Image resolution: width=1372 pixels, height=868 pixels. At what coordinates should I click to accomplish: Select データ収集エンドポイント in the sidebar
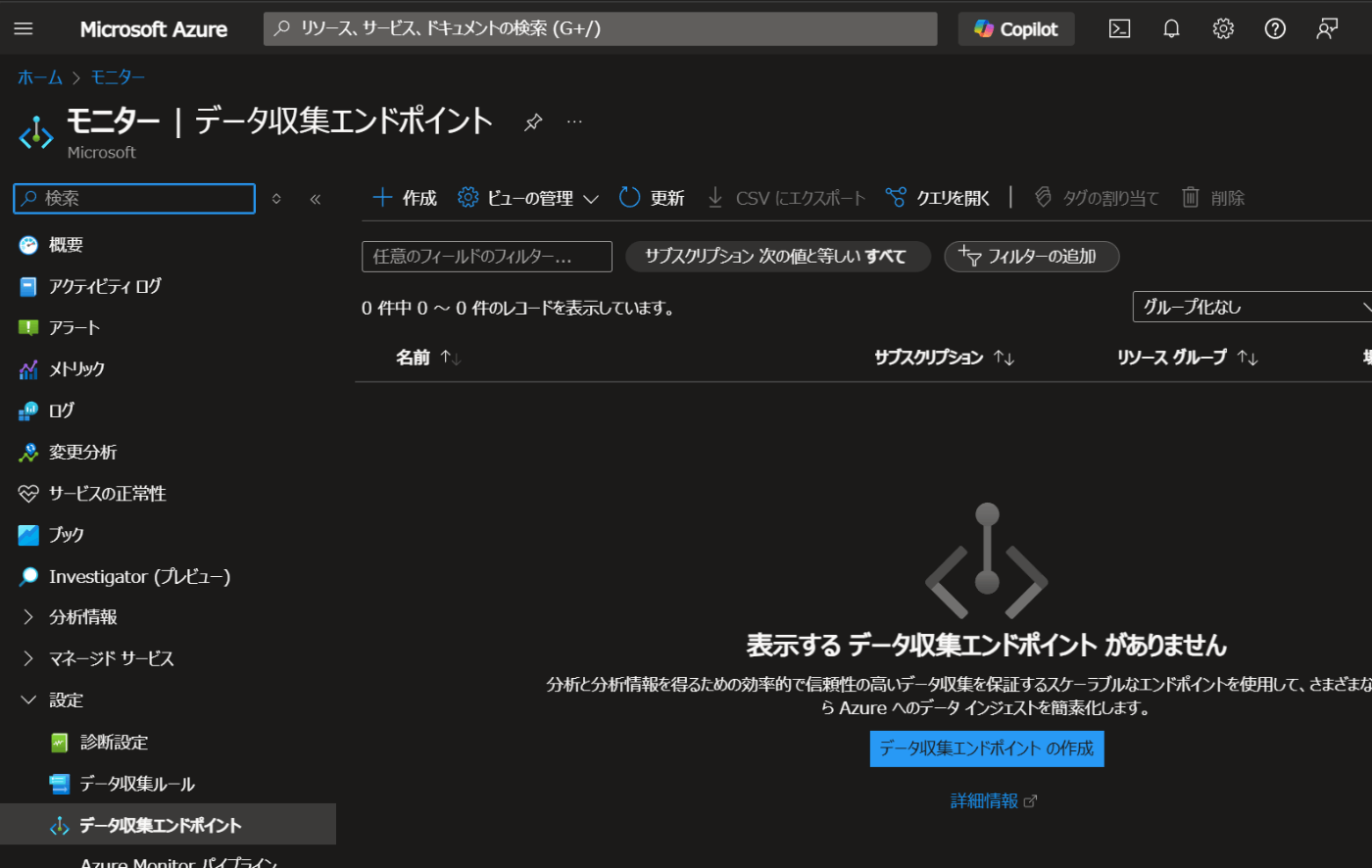(168, 825)
